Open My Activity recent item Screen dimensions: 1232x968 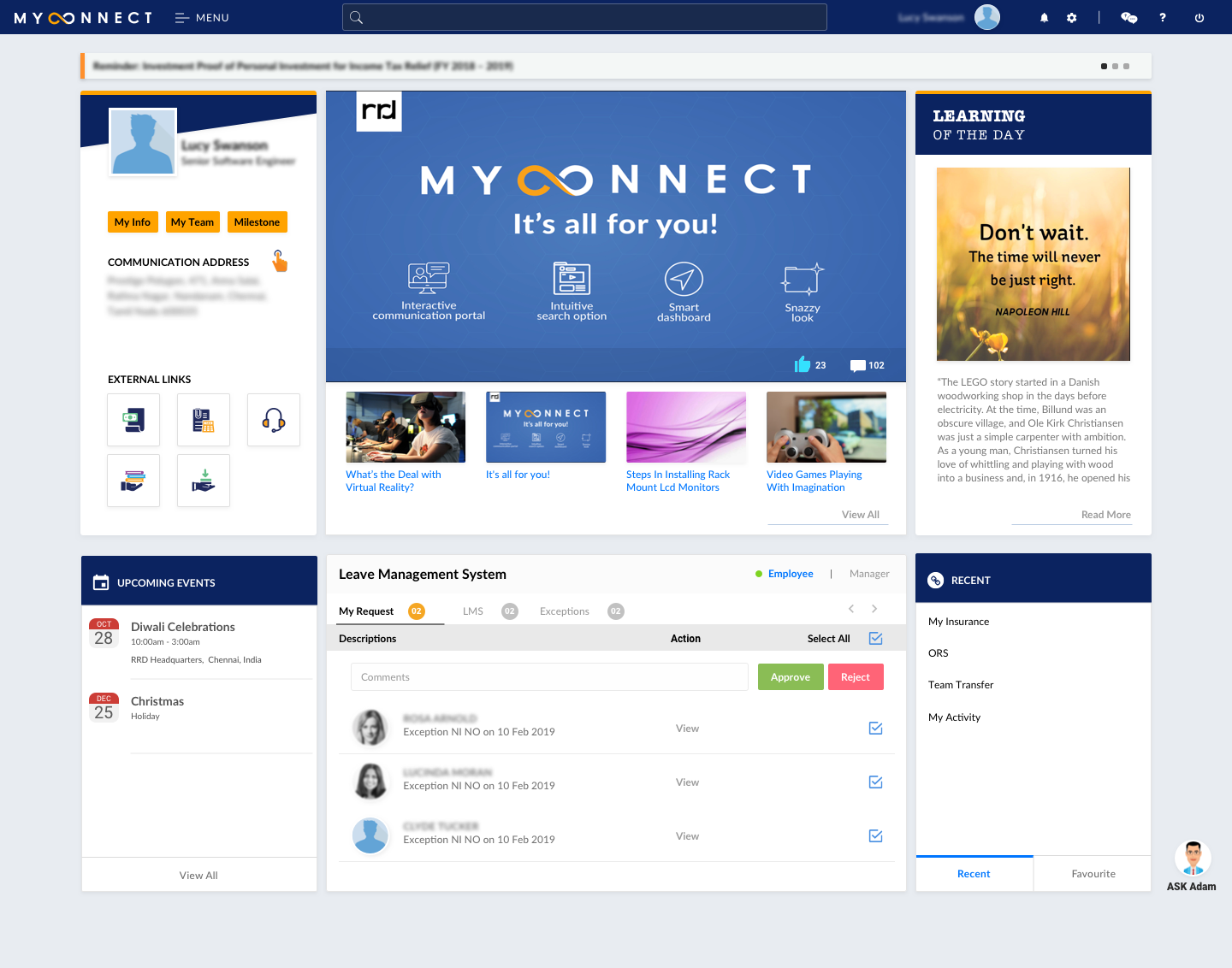[954, 717]
